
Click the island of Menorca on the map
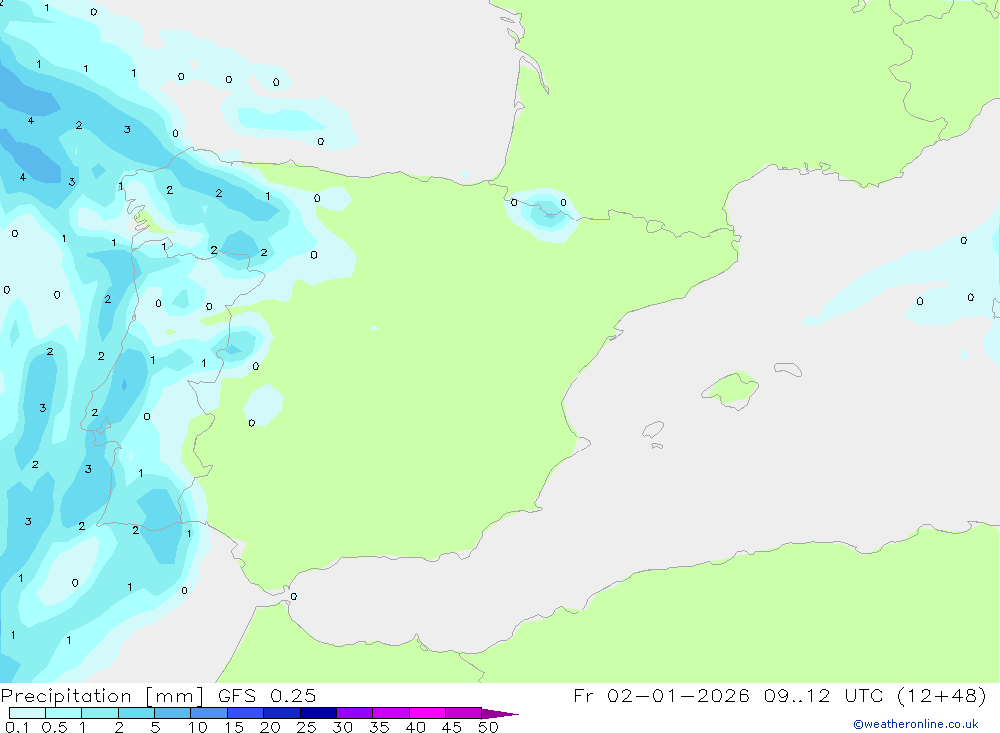(x=788, y=369)
